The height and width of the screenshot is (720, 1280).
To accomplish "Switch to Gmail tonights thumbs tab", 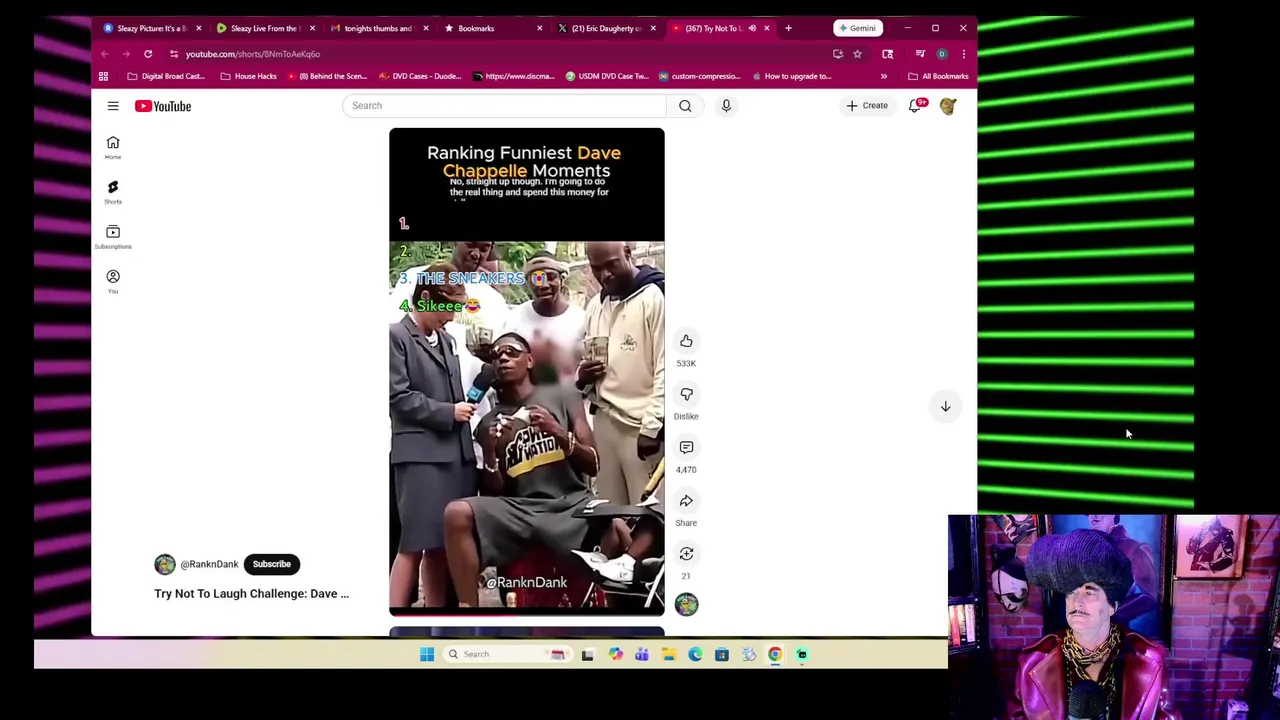I will click(x=377, y=28).
